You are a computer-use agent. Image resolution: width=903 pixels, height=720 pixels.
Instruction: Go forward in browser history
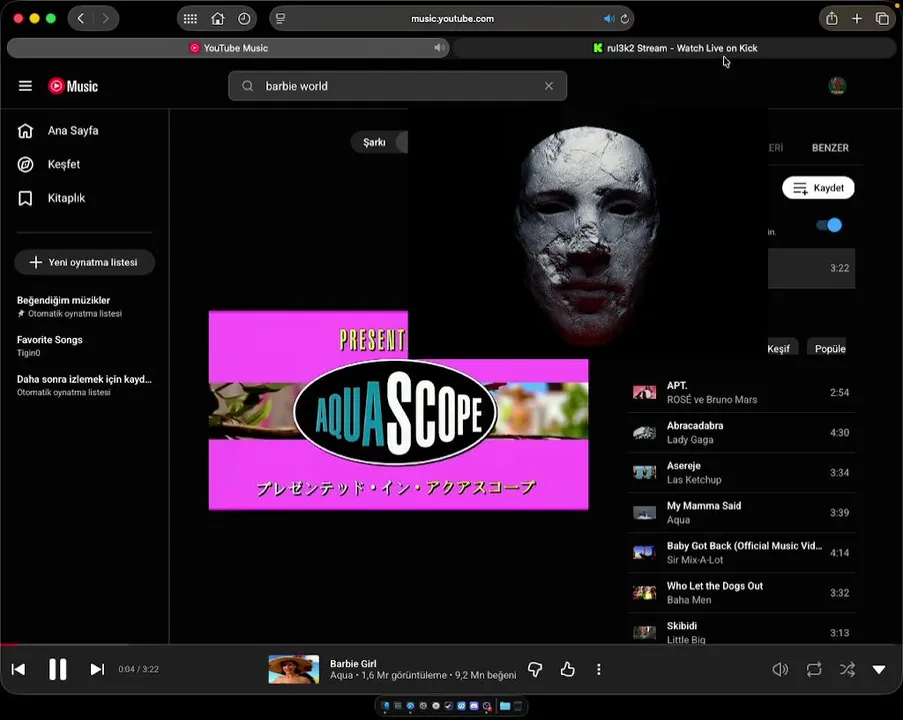(105, 18)
